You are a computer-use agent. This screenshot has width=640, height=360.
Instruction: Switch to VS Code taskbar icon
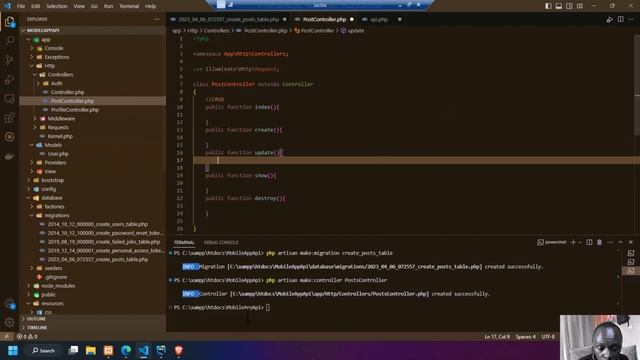click(143, 350)
